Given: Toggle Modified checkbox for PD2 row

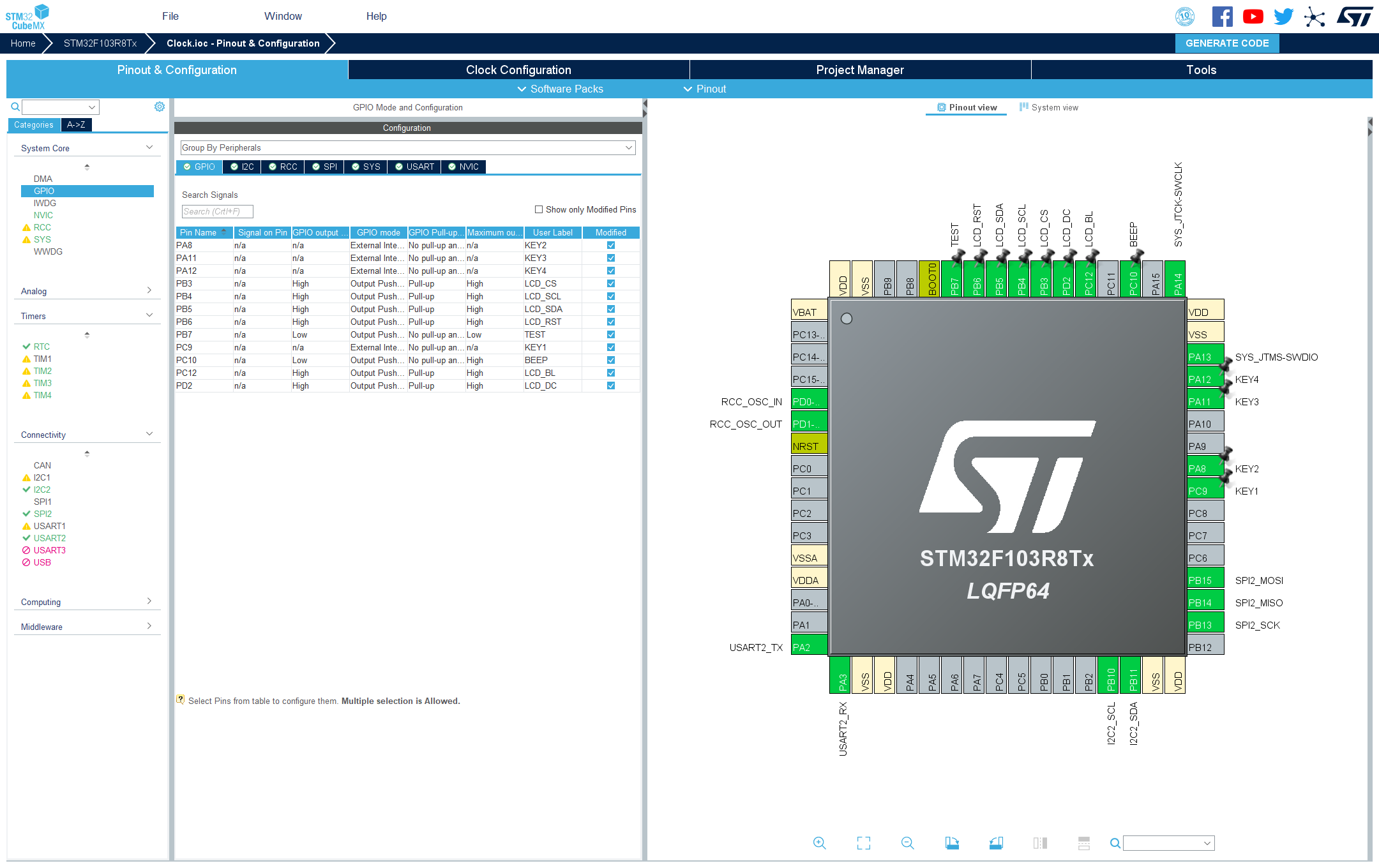Looking at the screenshot, I should pos(611,385).
